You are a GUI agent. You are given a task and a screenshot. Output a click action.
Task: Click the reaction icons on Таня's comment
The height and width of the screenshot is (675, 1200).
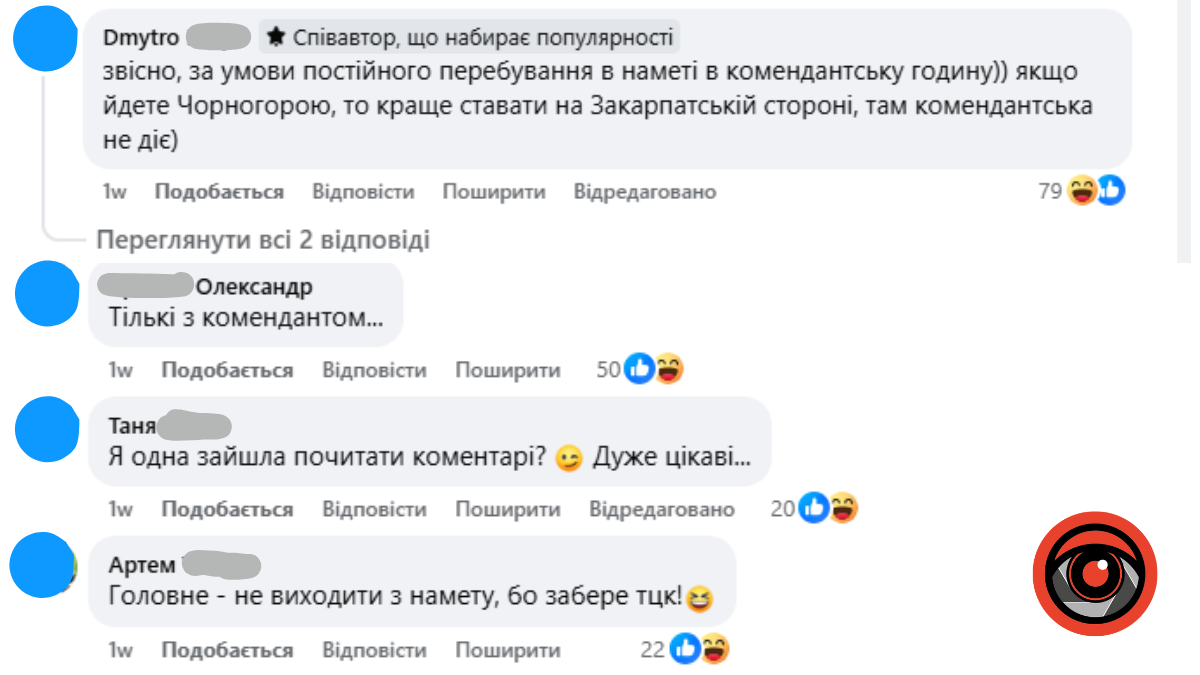[829, 509]
